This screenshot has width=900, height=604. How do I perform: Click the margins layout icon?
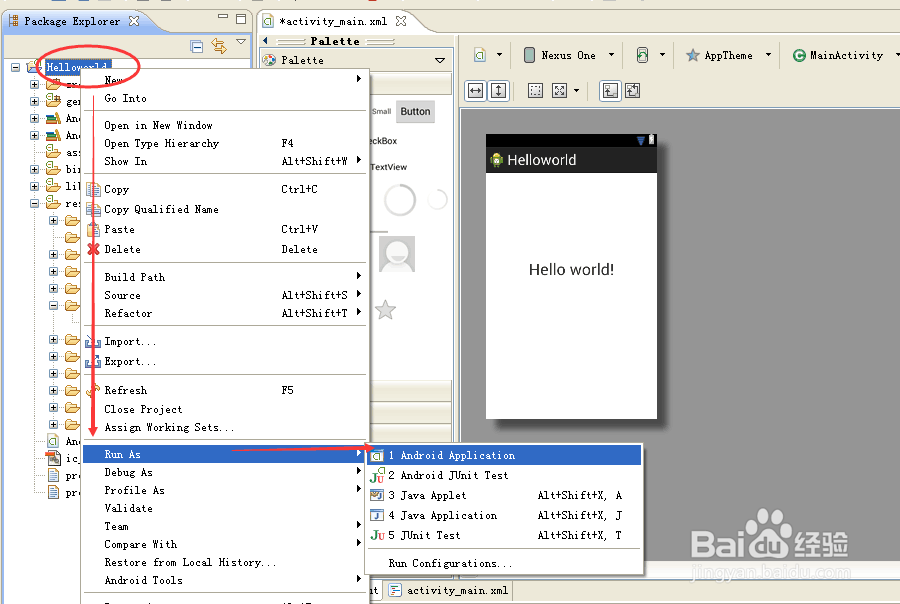535,91
